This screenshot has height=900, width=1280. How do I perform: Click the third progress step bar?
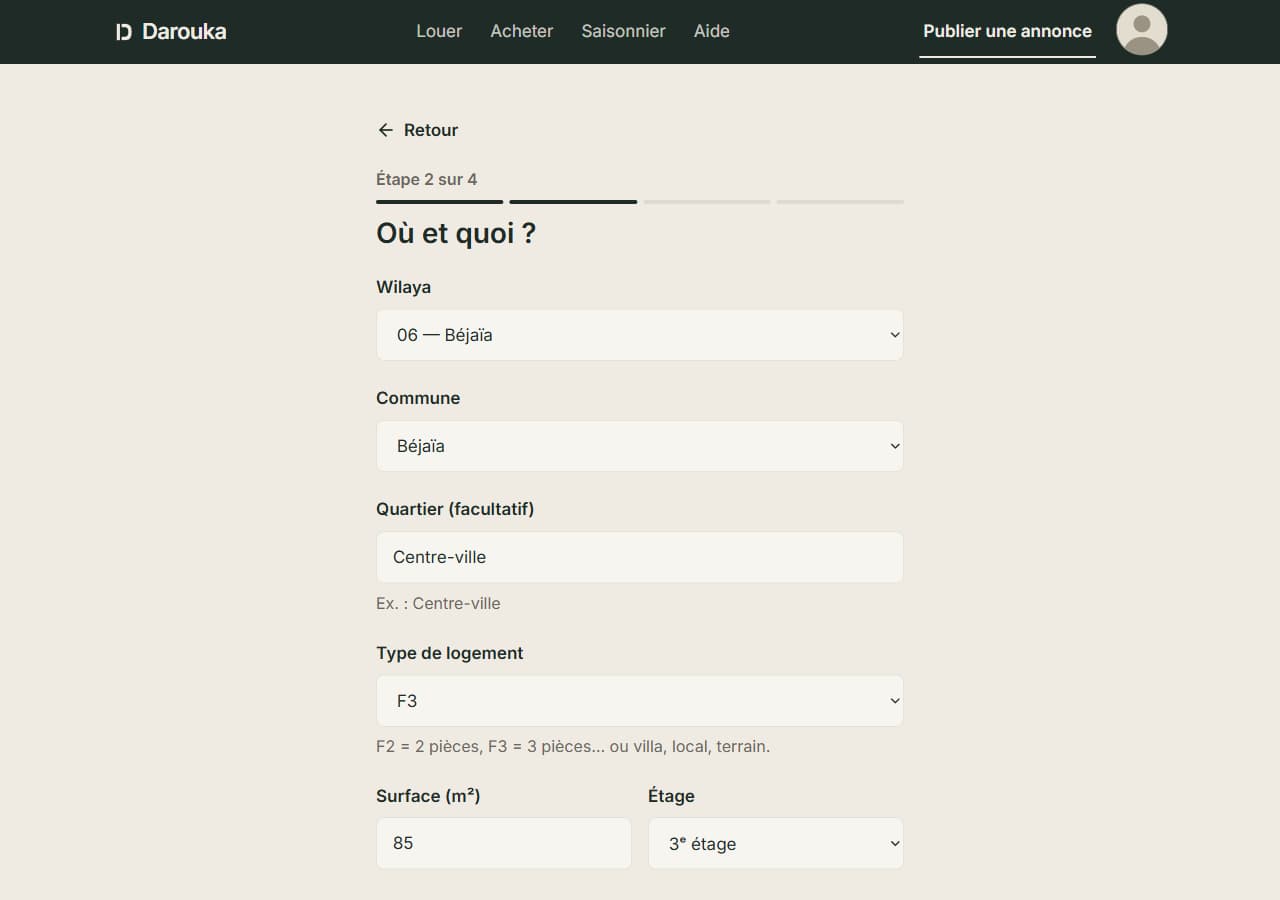pos(707,202)
